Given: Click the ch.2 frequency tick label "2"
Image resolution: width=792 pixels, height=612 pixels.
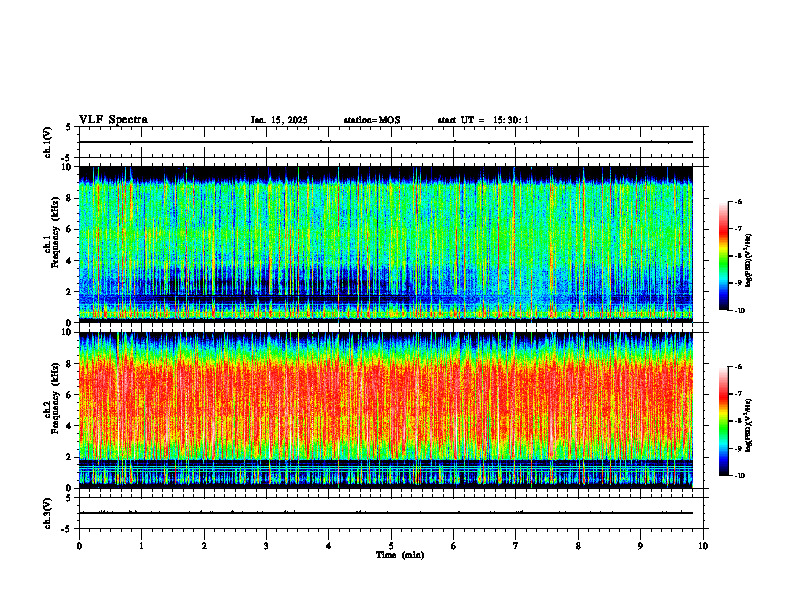Looking at the screenshot, I should pyautogui.click(x=70, y=457).
